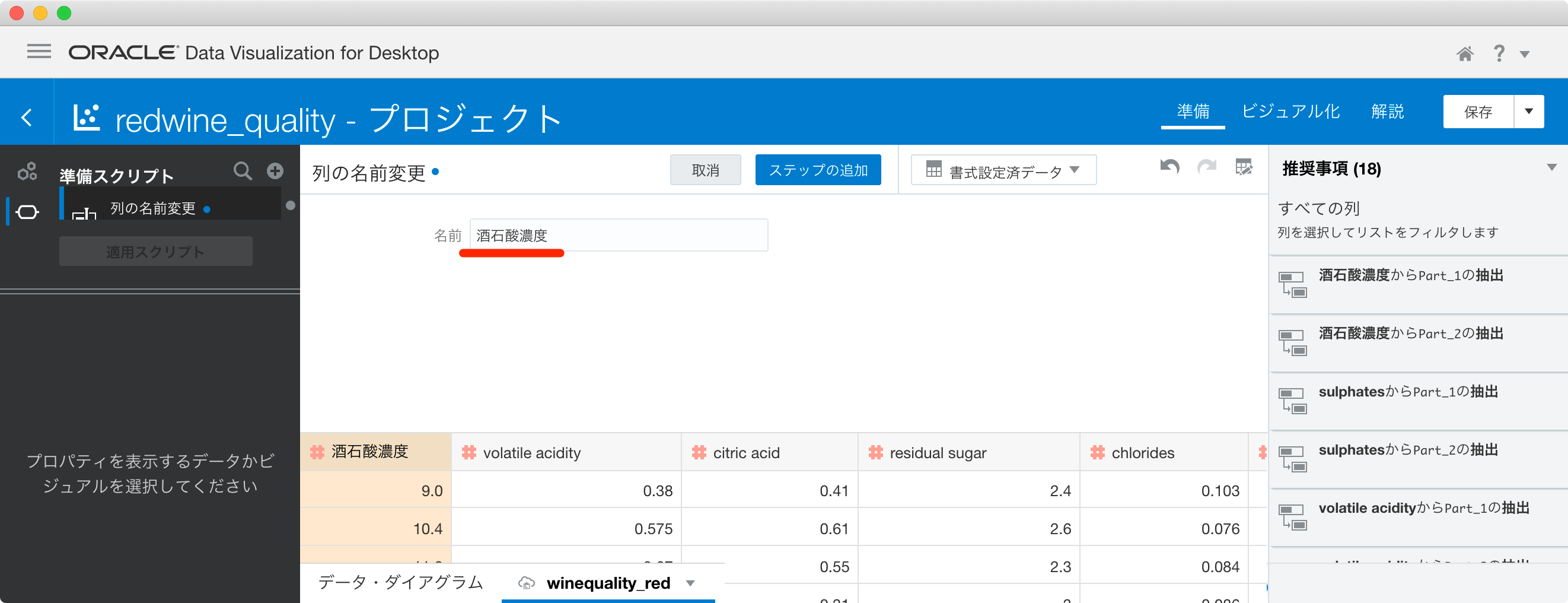This screenshot has width=1568, height=603.
Task: Click extract icon beside 酒石酸濃度 Part_2
Action: point(1292,343)
